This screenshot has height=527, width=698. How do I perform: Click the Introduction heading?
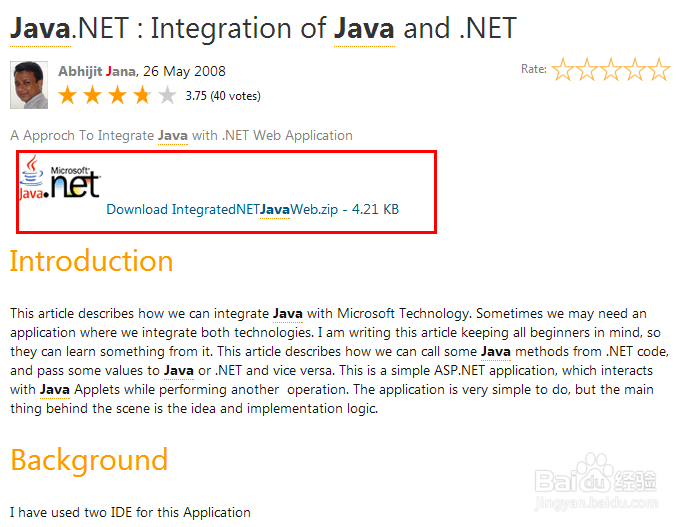(91, 261)
